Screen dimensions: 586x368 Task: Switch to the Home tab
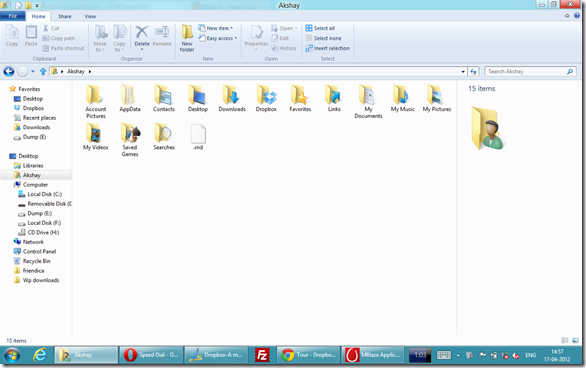[38, 16]
